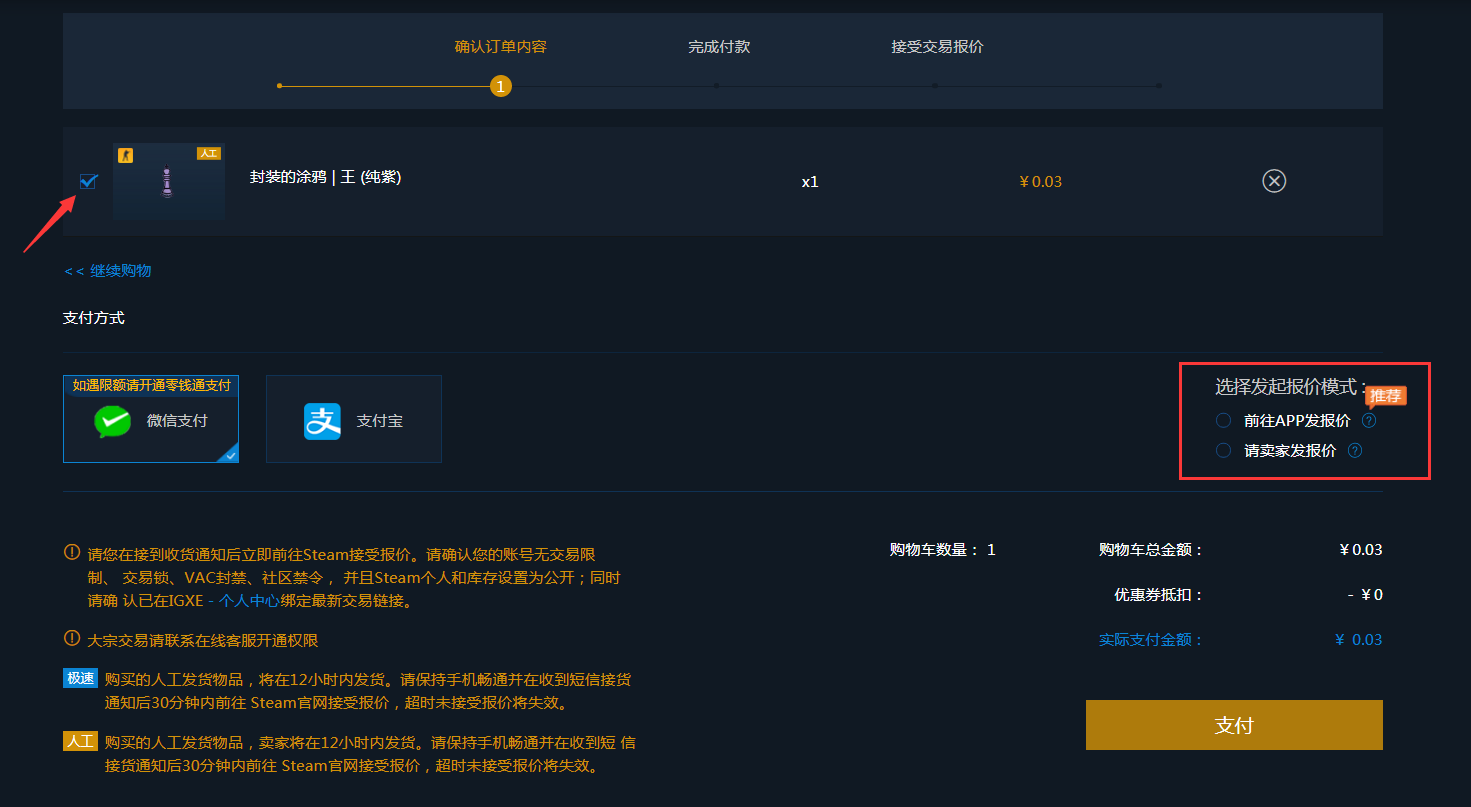This screenshot has height=807, width=1471.
Task: Click the orange CS game badge on thumbnail
Action: [125, 155]
